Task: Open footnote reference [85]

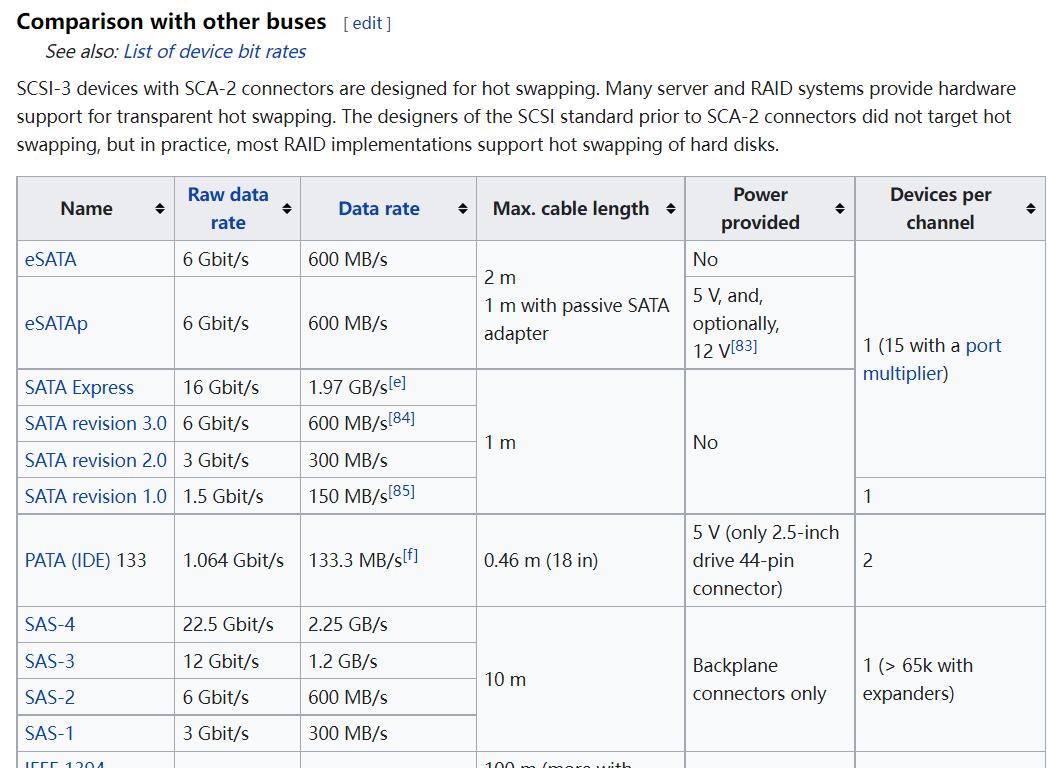Action: 401,491
